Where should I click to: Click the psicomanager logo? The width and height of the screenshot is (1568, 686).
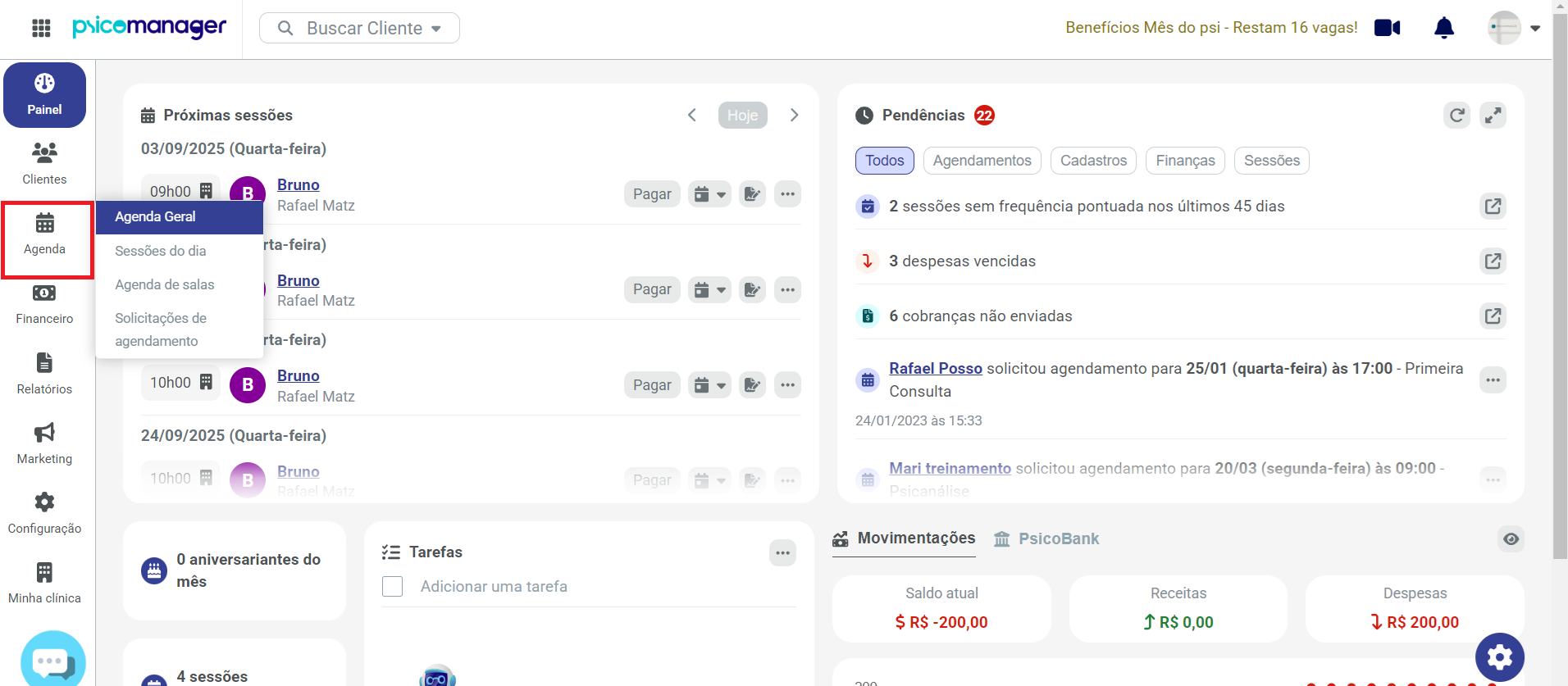tap(149, 27)
